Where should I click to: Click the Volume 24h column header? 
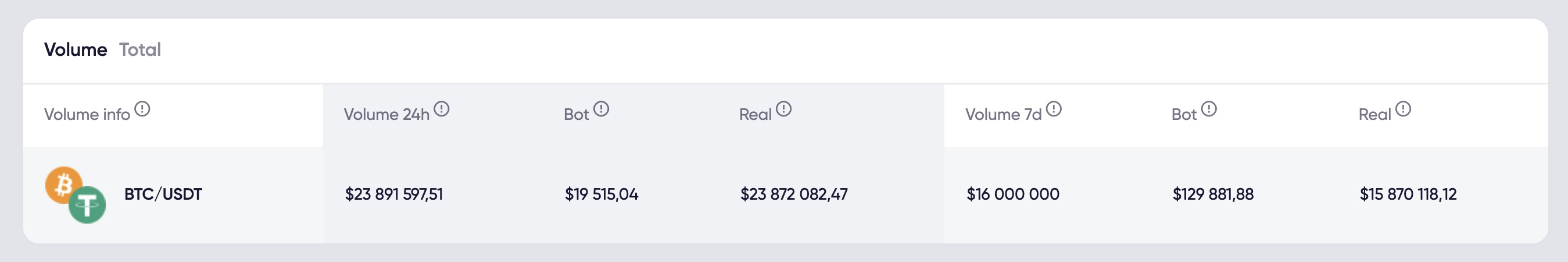tap(386, 115)
